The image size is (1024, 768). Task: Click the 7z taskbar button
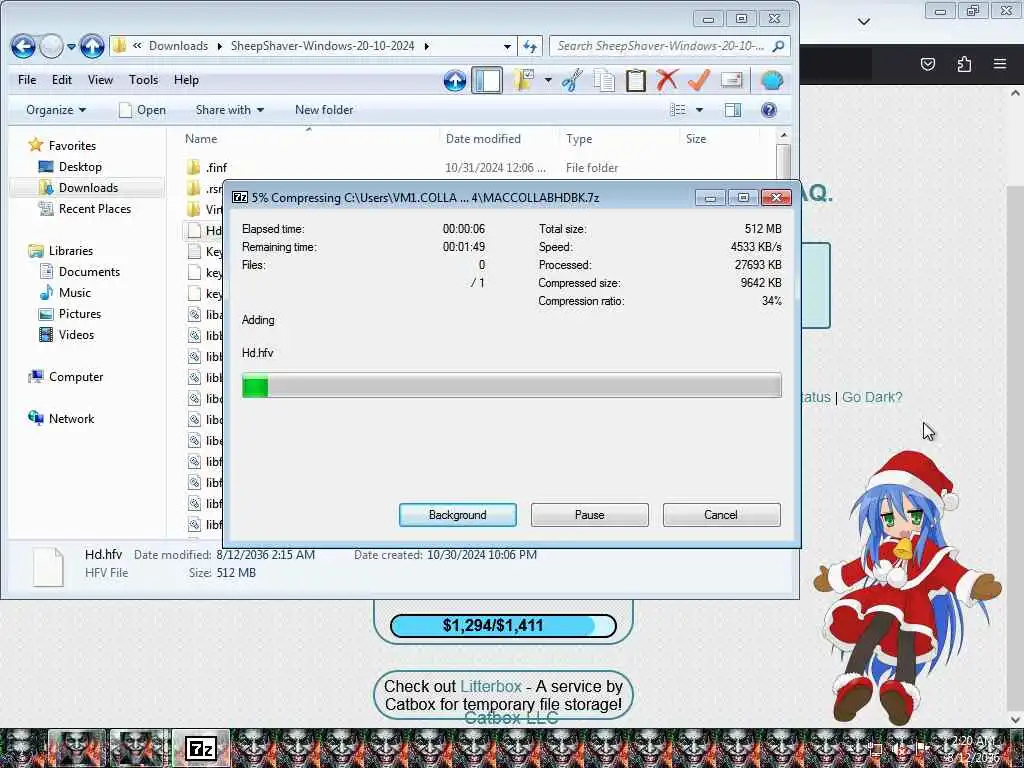coord(200,748)
